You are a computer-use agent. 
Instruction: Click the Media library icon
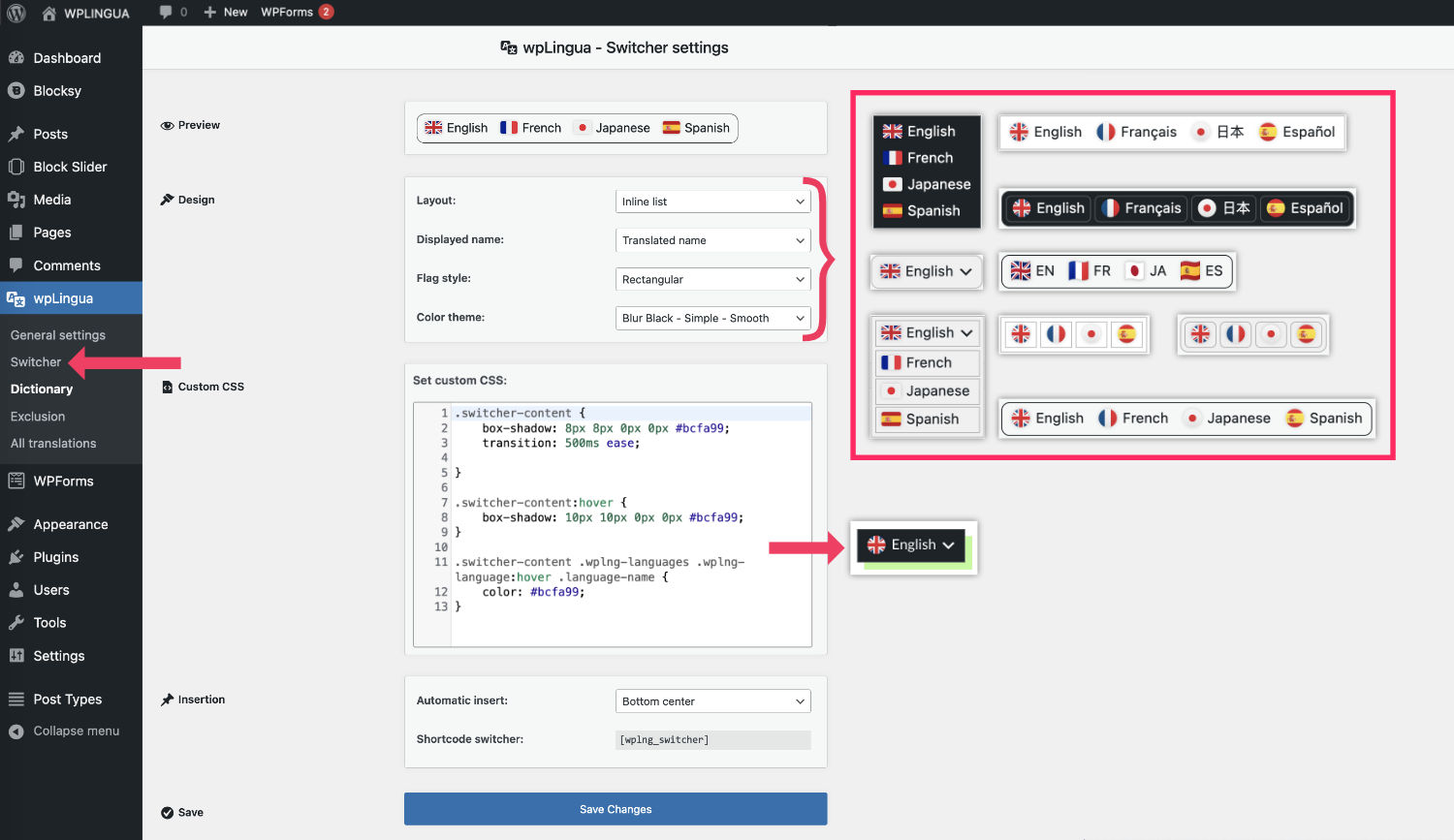click(16, 200)
